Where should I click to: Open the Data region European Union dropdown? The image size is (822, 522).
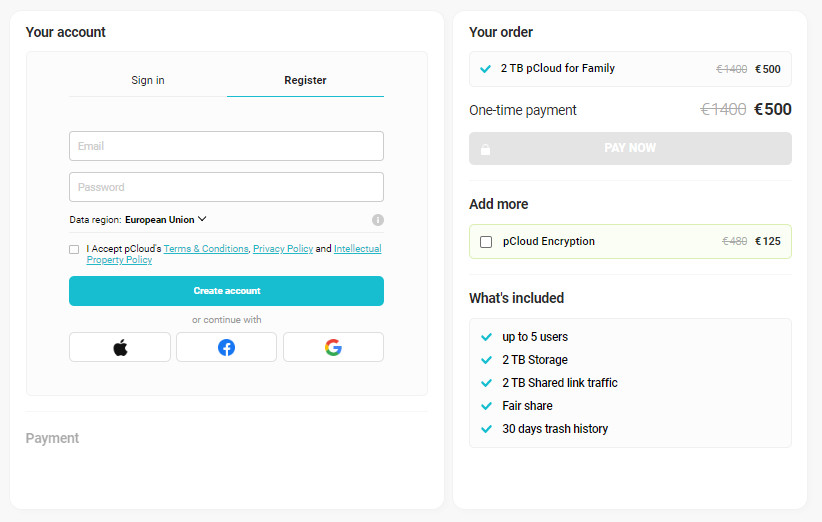(166, 220)
